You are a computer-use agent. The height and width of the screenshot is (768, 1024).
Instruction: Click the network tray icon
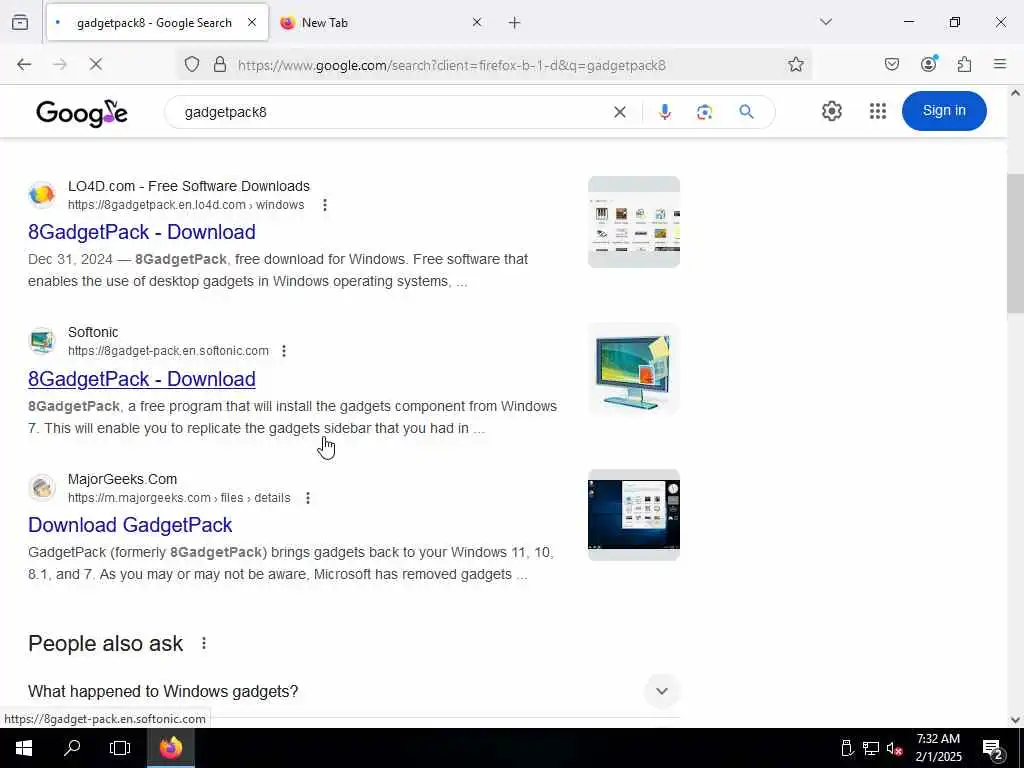[x=871, y=748]
